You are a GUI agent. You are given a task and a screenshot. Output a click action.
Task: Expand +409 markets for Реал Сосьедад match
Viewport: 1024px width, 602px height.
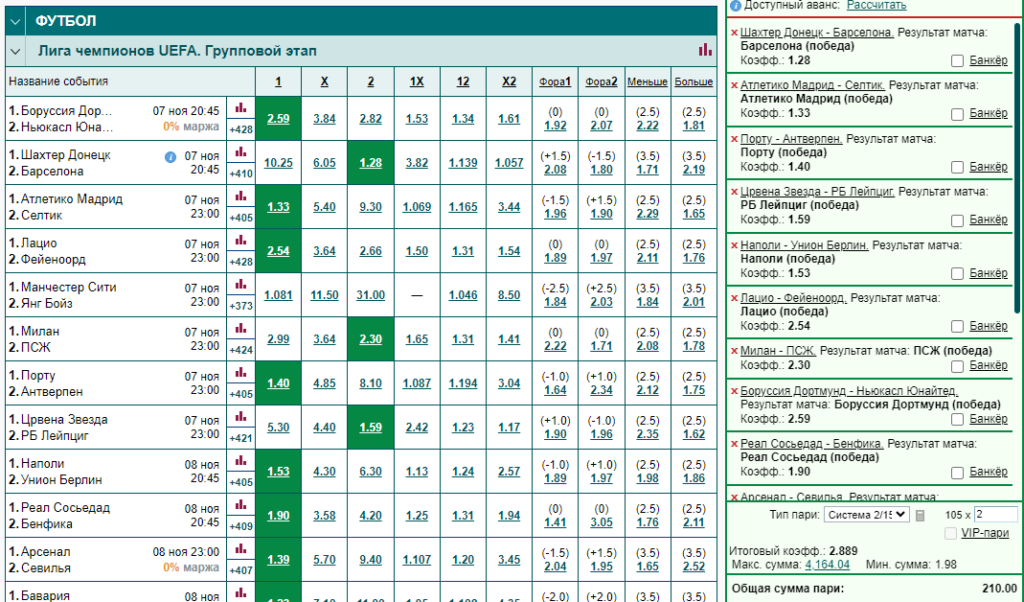[x=241, y=526]
